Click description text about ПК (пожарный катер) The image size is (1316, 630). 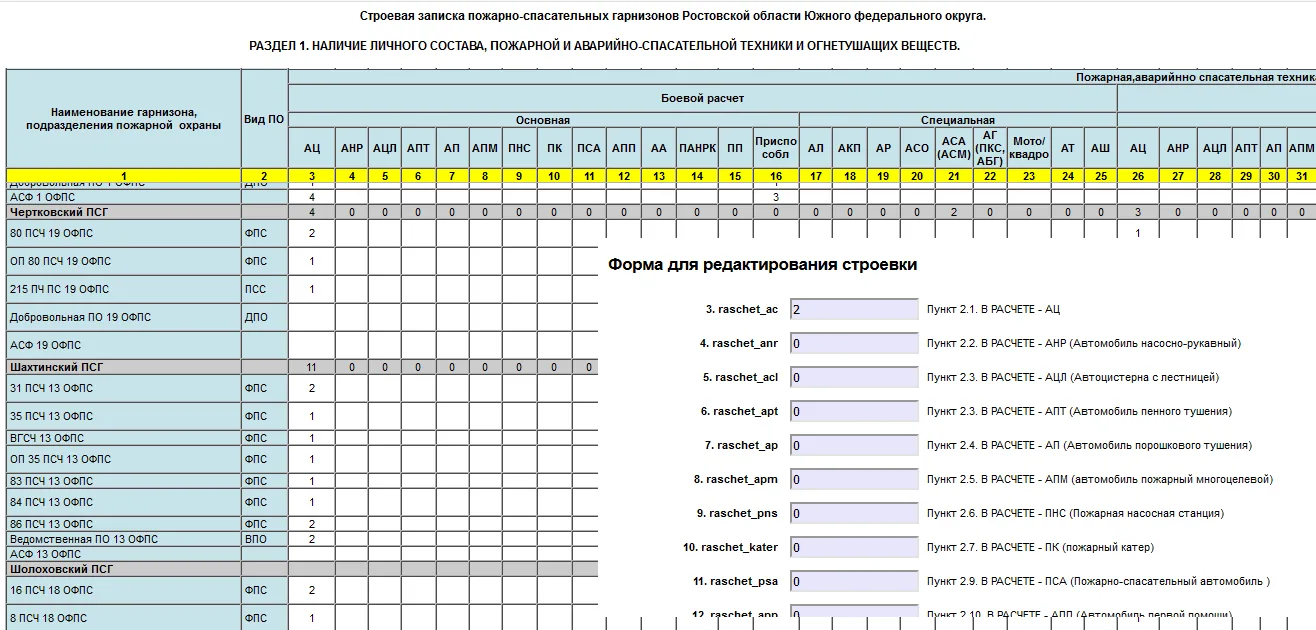(1040, 548)
